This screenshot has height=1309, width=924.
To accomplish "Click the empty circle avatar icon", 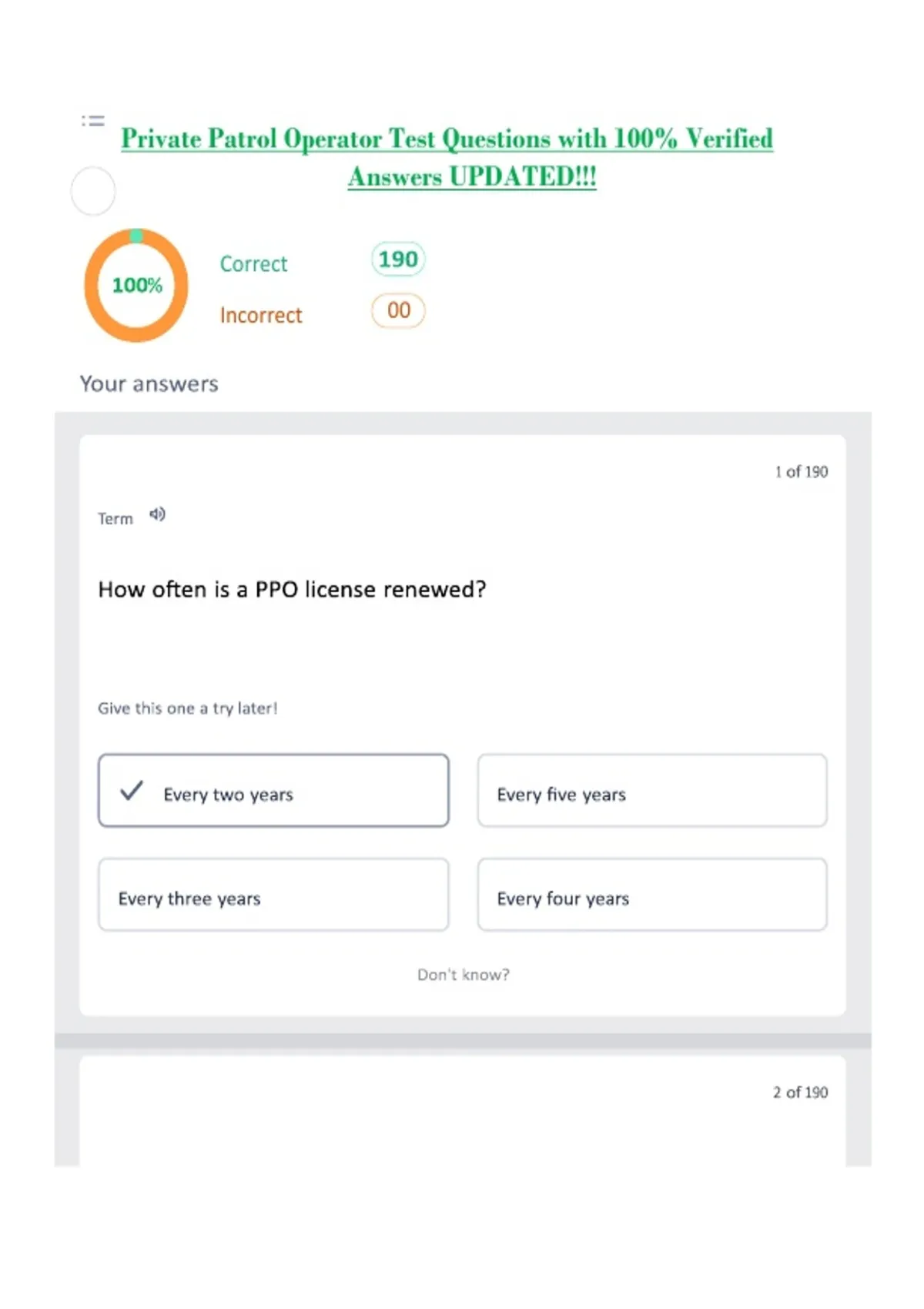I will pos(93,191).
